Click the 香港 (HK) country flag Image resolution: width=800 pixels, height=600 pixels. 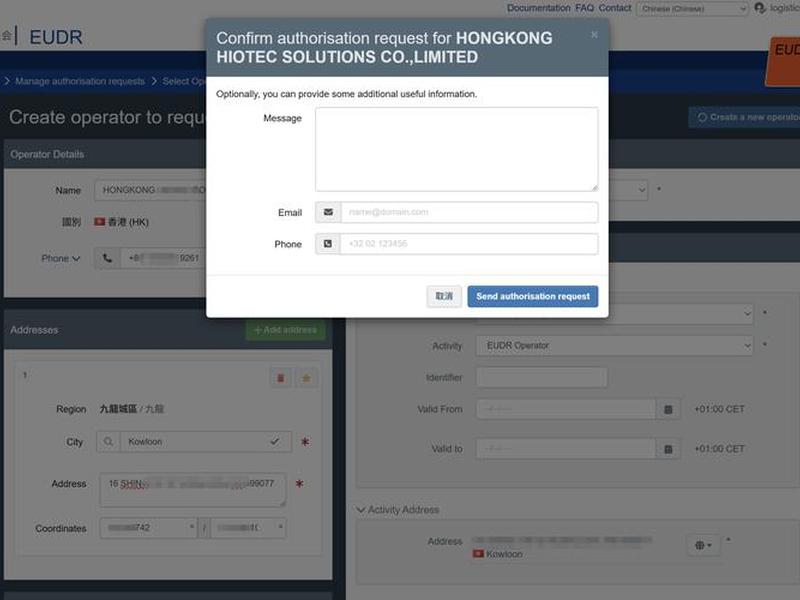pos(99,222)
